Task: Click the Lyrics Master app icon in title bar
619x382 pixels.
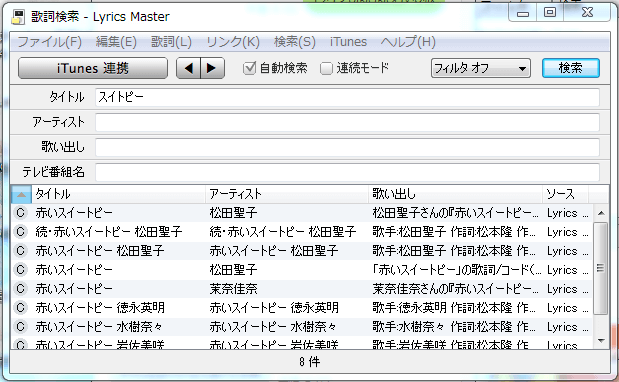Action: [x=18, y=17]
